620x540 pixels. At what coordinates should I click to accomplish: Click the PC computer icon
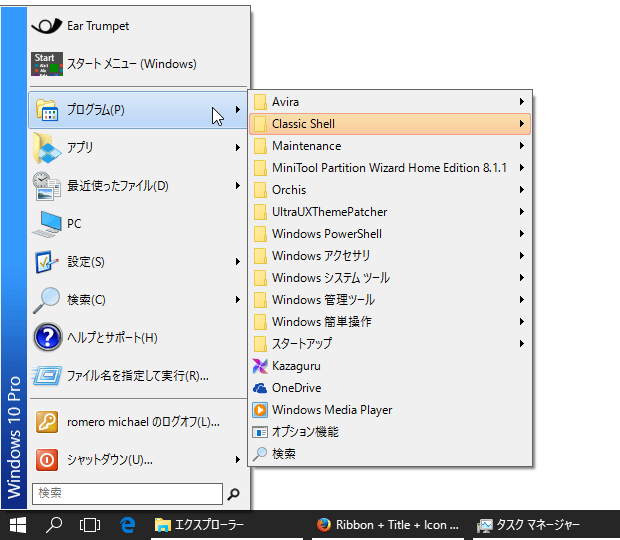(47, 224)
